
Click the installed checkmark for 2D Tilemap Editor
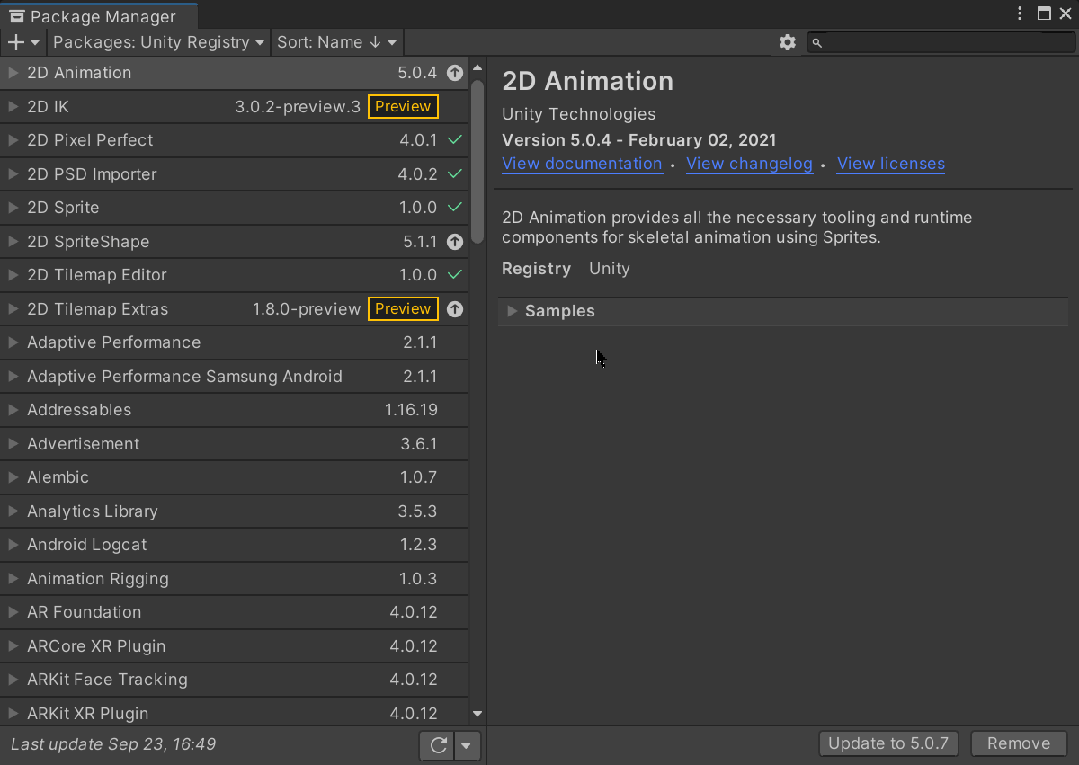point(455,274)
